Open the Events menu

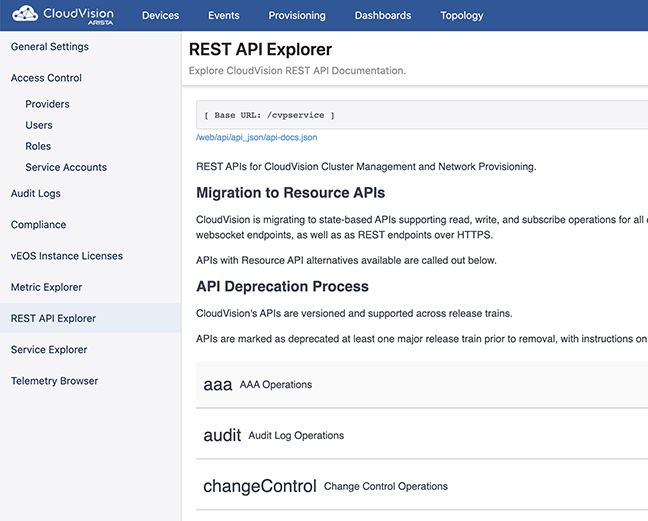pyautogui.click(x=224, y=16)
